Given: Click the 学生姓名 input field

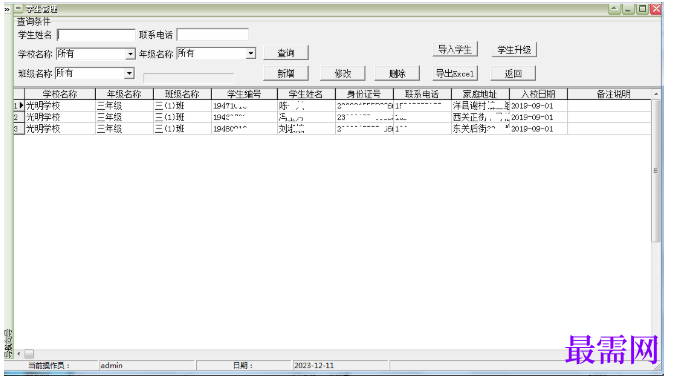Looking at the screenshot, I should click(x=96, y=35).
